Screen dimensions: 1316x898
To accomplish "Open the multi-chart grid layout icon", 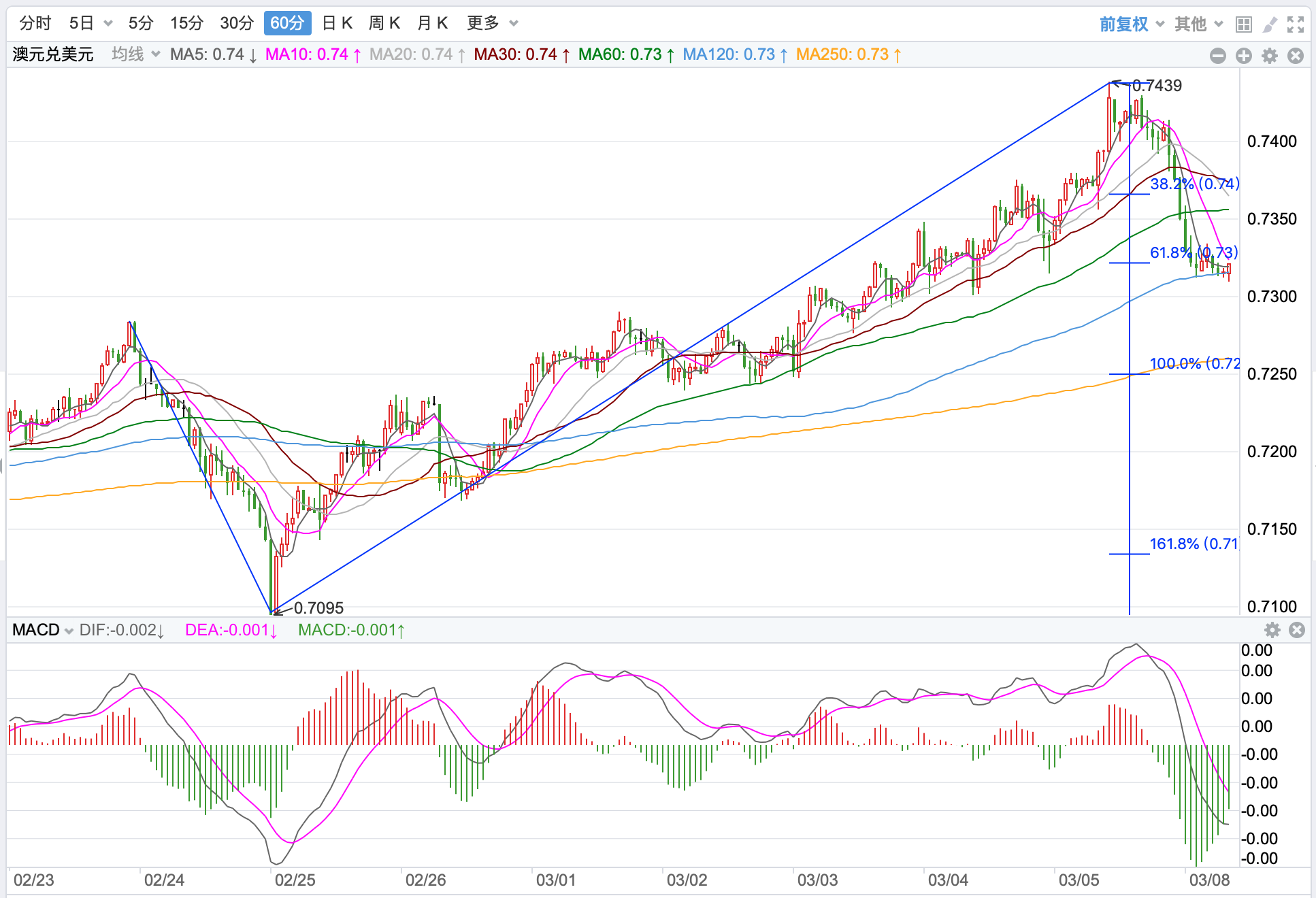I will (1244, 24).
